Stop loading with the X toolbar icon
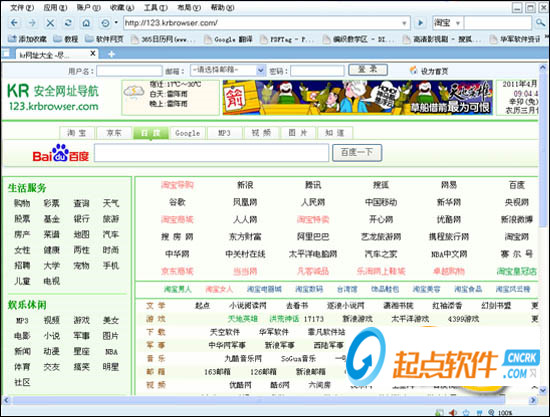Screen dimensions: 550x417 tap(50, 23)
